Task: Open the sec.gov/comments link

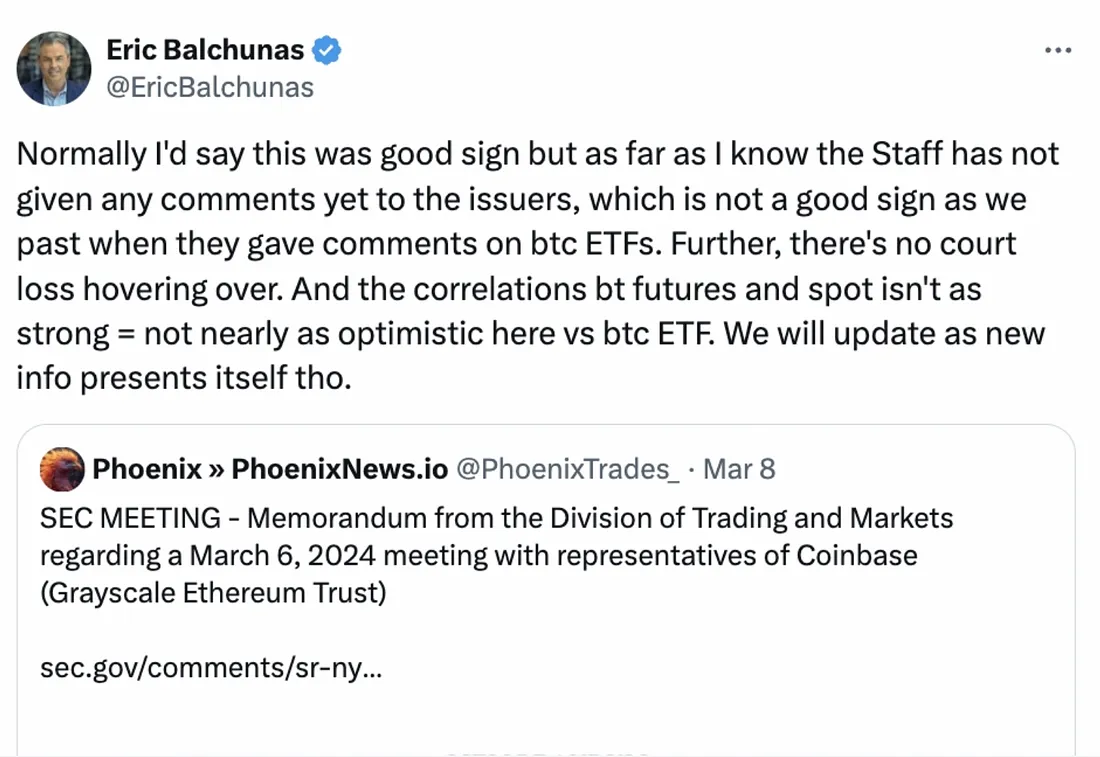Action: [210, 667]
